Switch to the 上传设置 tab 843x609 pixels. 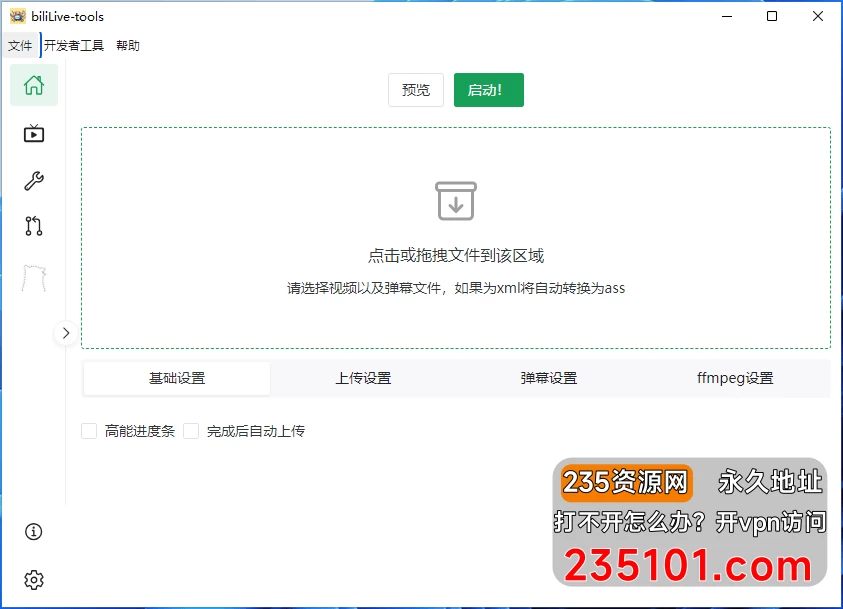tap(362, 378)
